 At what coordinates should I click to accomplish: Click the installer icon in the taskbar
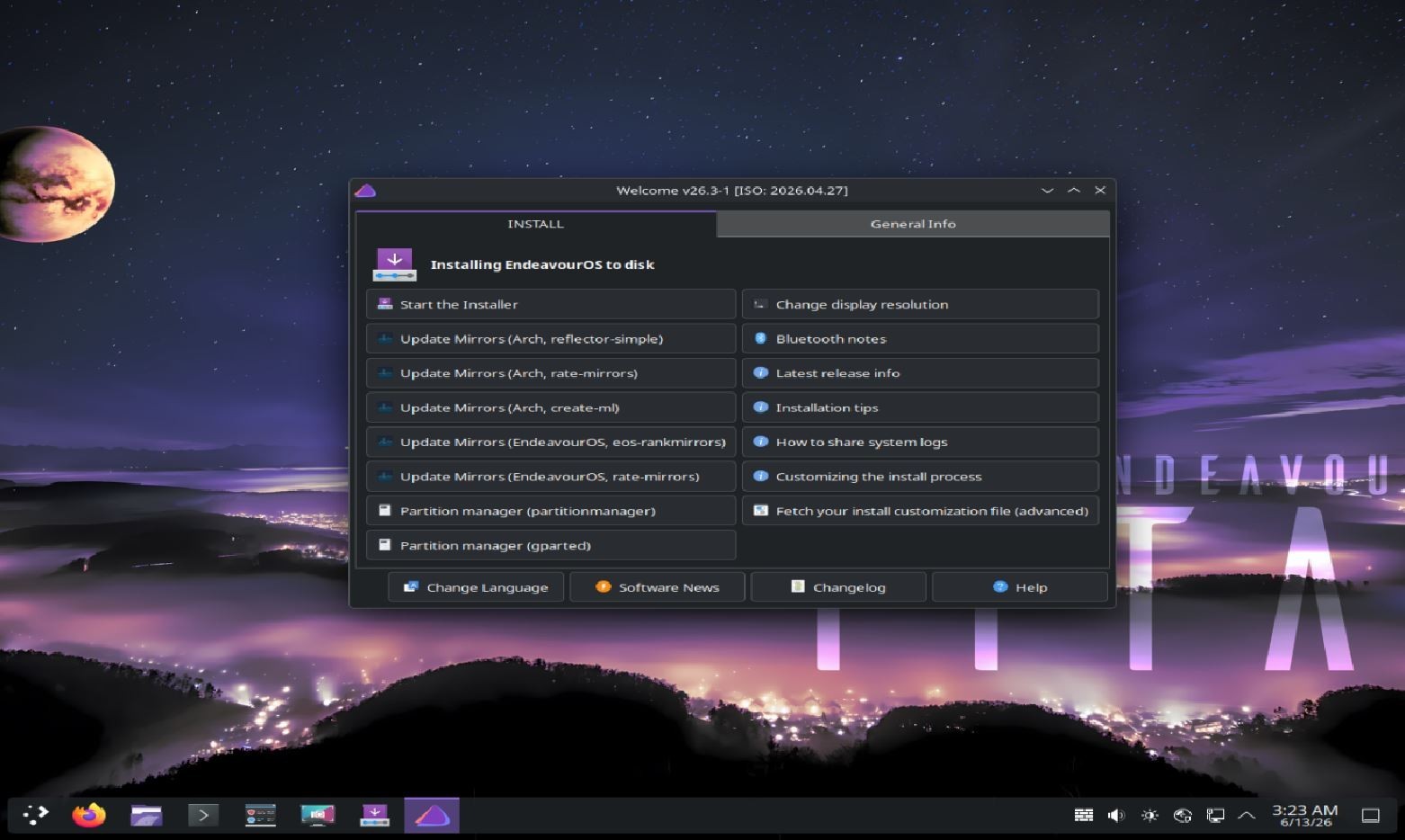pos(374,816)
